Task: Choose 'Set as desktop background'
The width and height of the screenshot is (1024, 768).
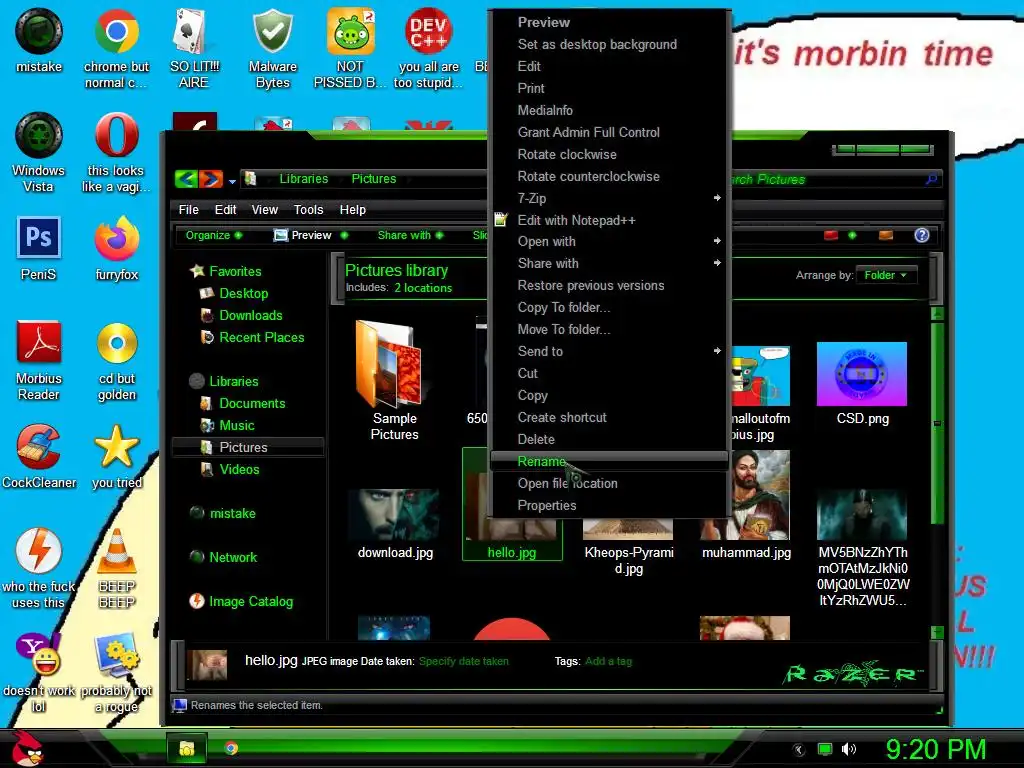Action: 609,44
